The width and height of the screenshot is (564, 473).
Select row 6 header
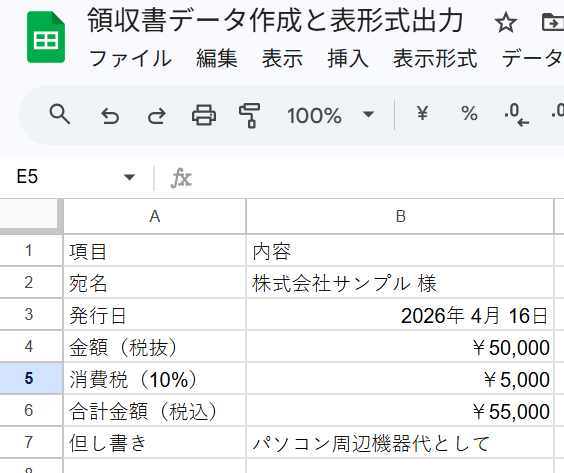[31, 410]
